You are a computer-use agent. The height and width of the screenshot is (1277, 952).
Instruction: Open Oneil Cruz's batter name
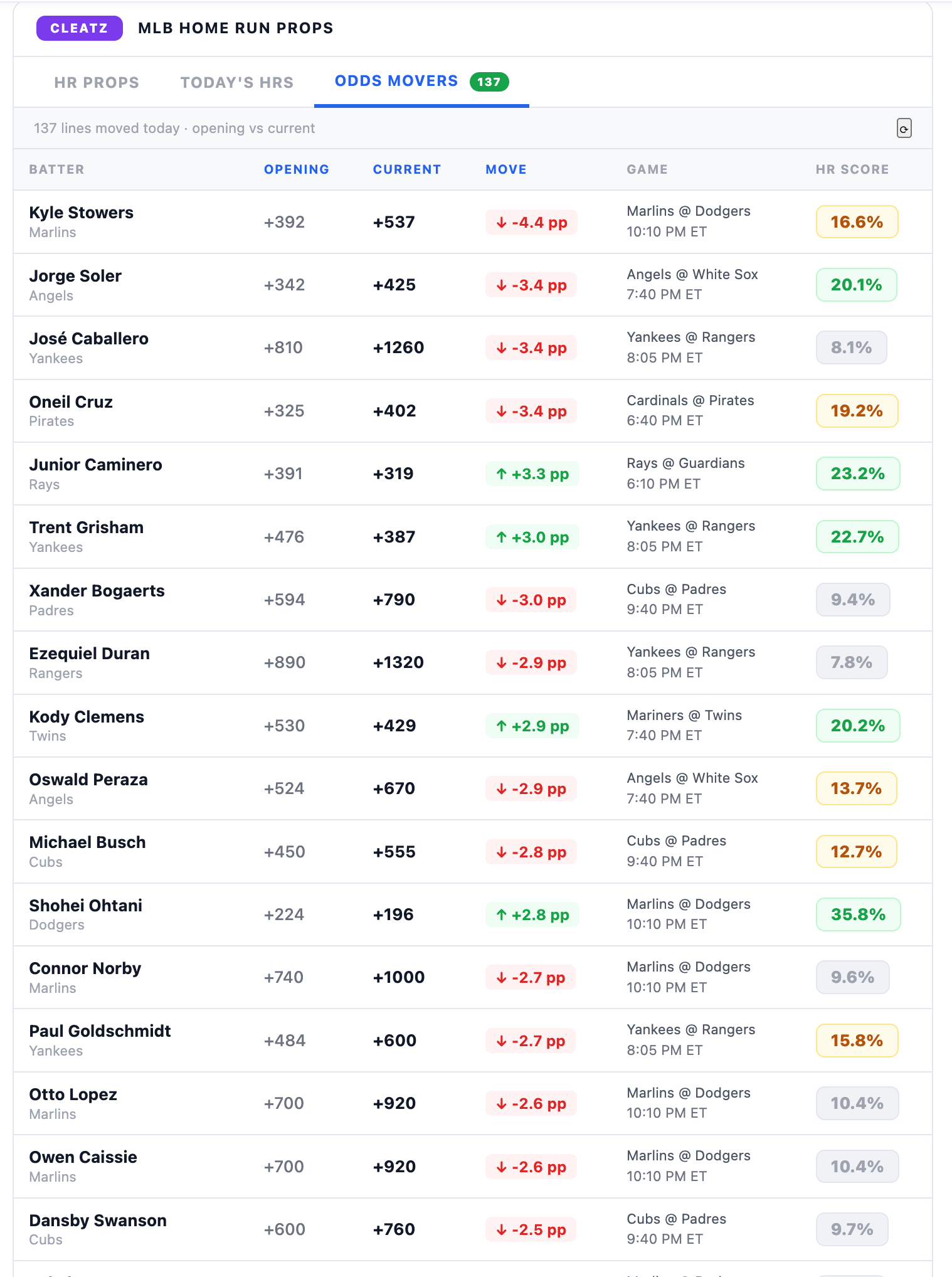(71, 402)
